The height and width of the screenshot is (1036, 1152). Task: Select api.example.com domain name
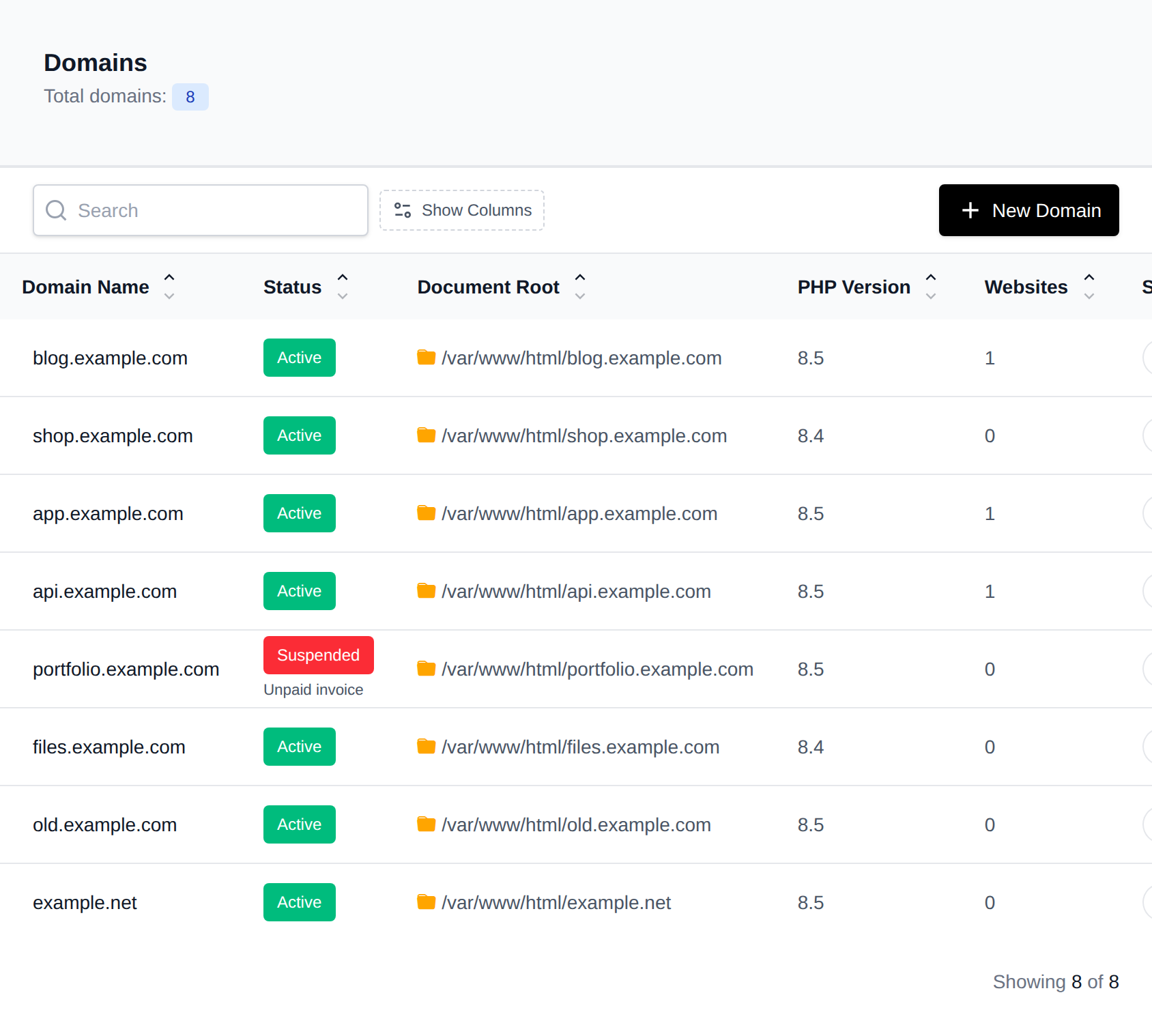coord(104,592)
